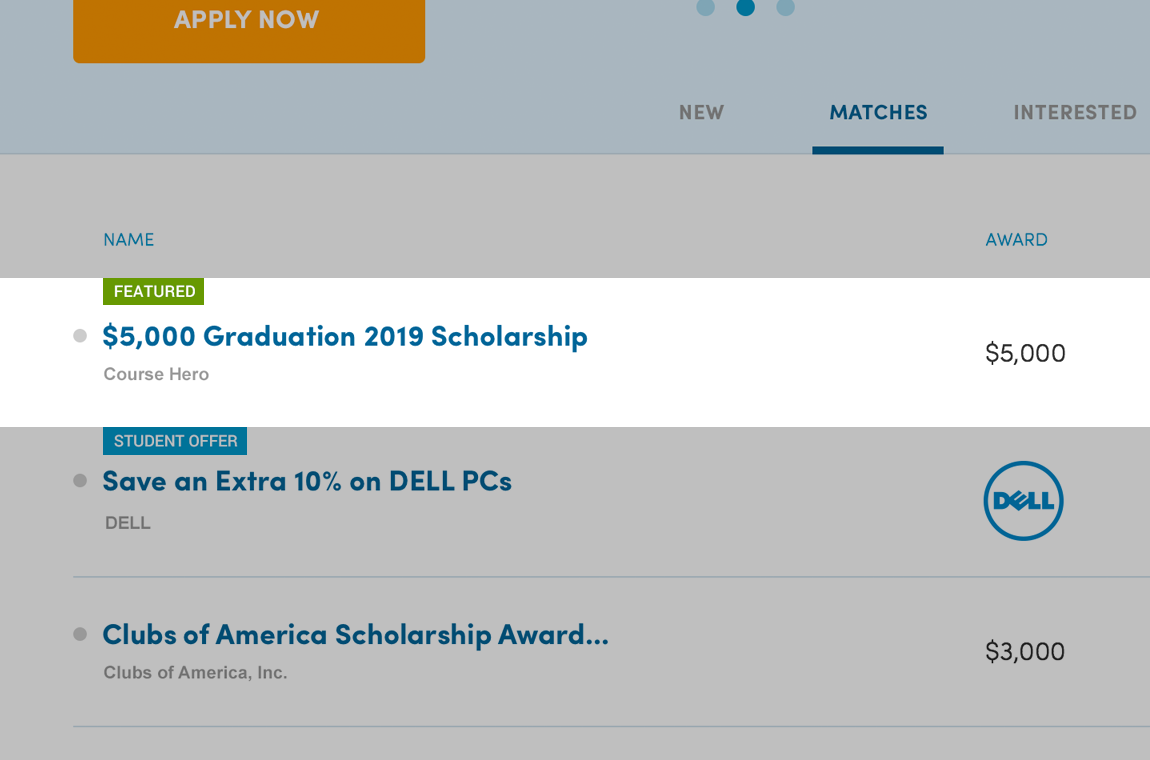Toggle status dot beside DELL offer
1150x760 pixels.
(80, 481)
